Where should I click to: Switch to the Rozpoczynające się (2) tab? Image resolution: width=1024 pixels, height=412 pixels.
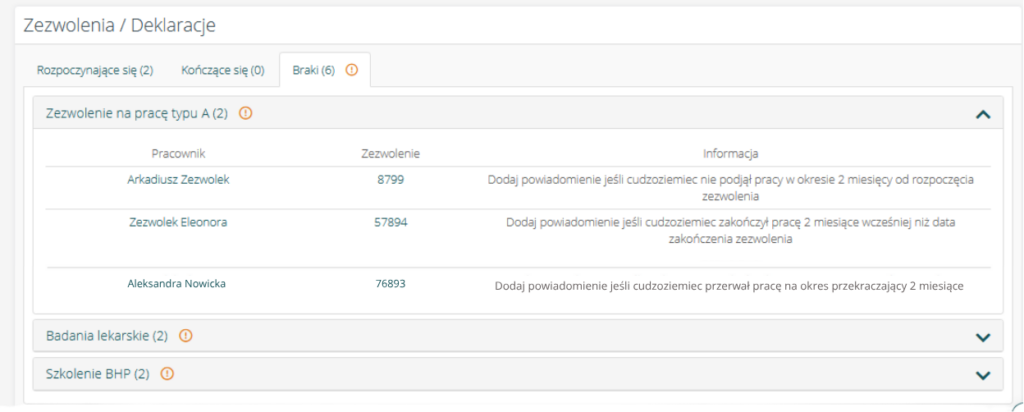95,71
